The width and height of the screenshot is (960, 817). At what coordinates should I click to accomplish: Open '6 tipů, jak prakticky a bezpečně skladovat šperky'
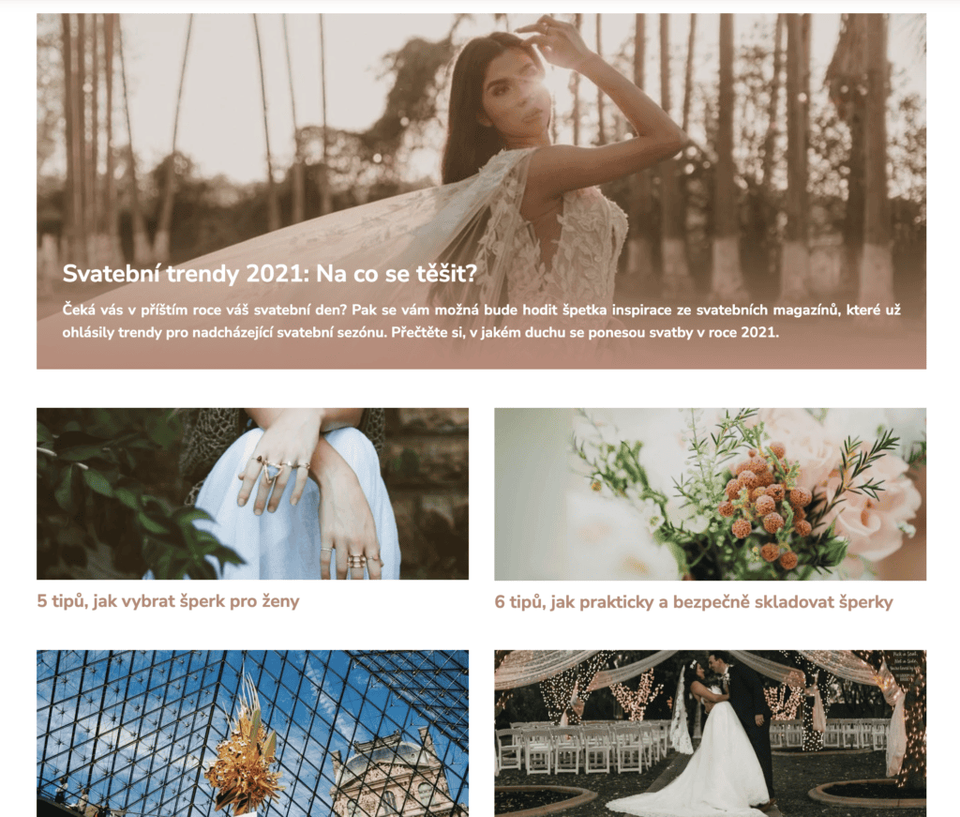pos(694,601)
